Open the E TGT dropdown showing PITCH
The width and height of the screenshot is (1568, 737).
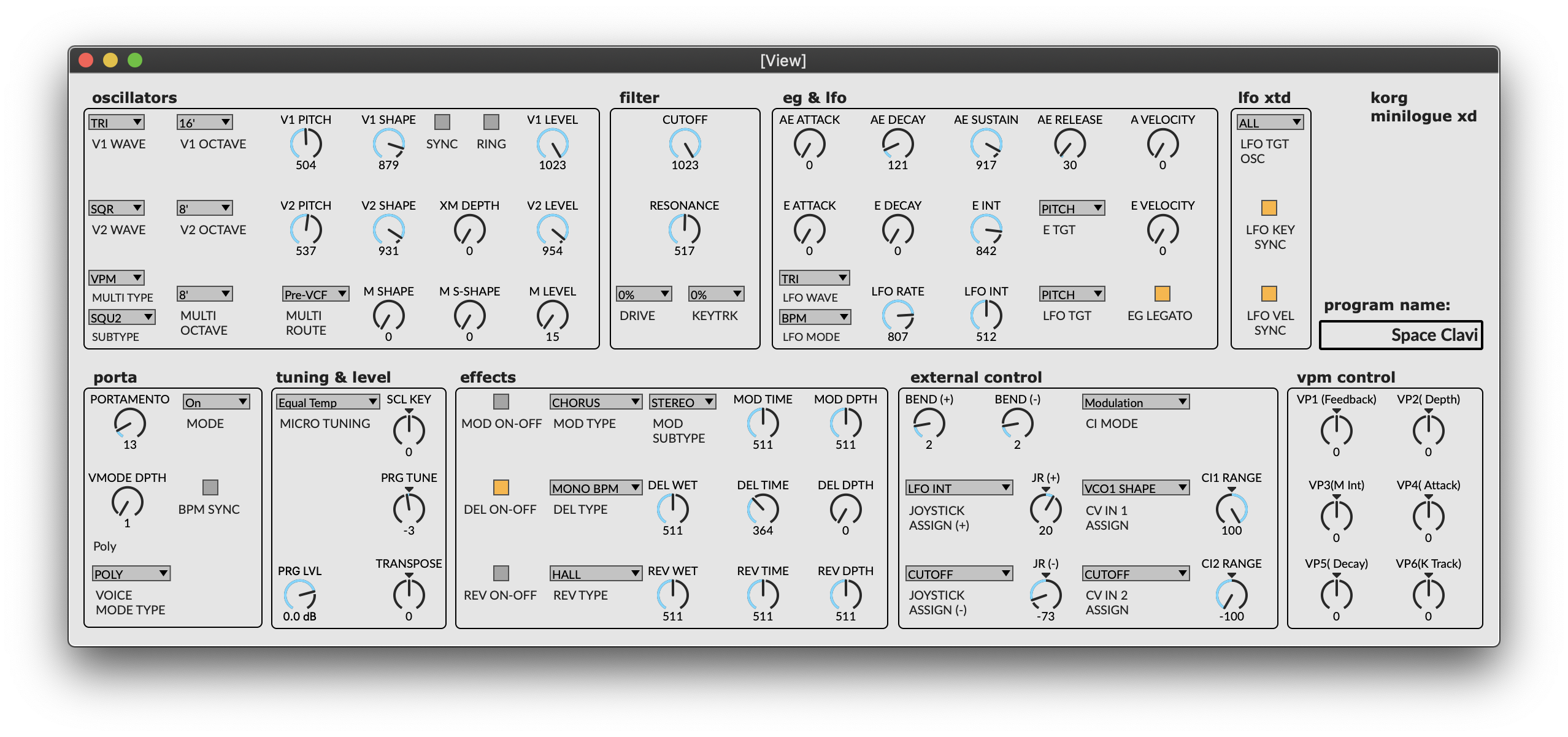click(x=1072, y=208)
